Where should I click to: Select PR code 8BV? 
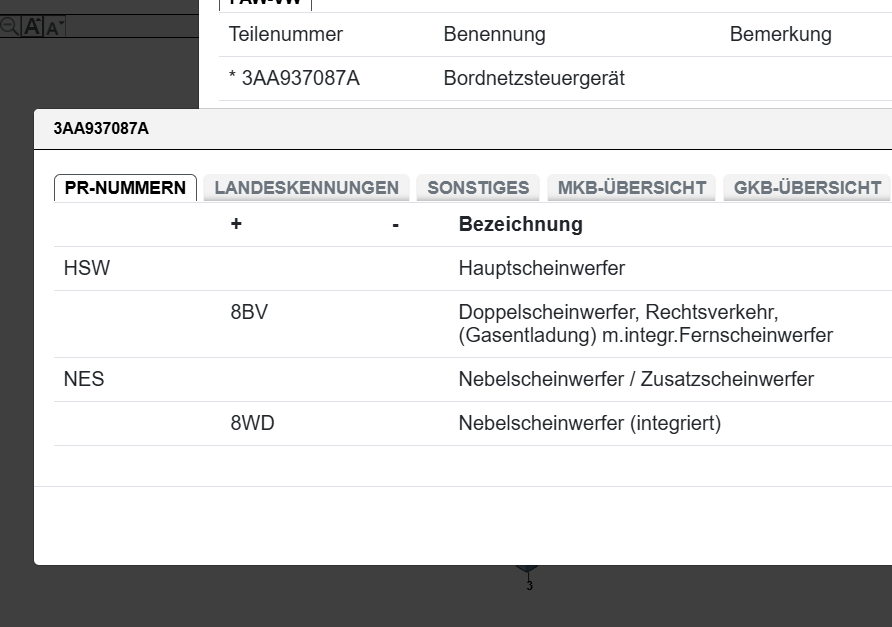coord(249,312)
